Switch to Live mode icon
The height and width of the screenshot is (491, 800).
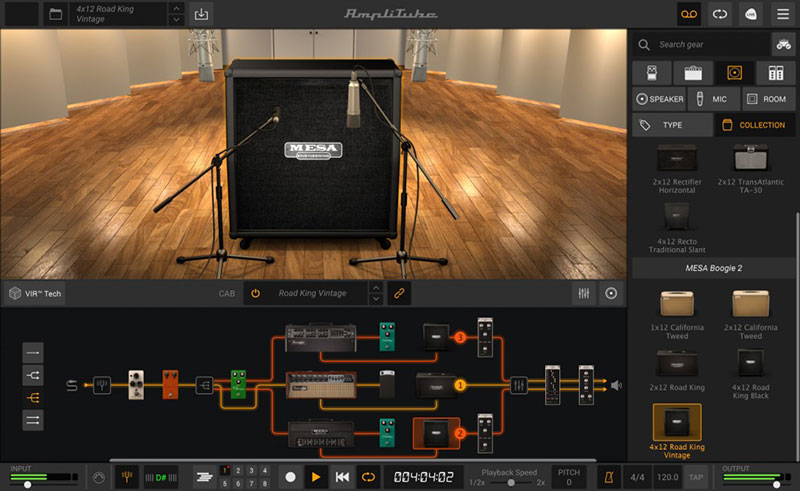[x=751, y=14]
